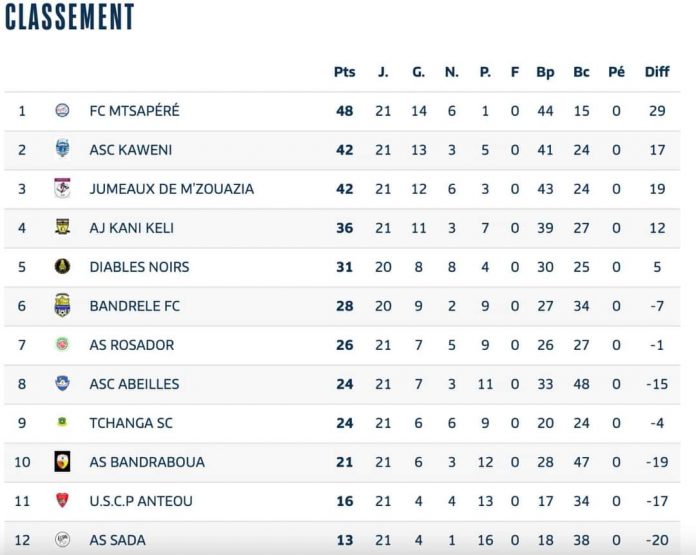Select the AS Bandraboua black logo
This screenshot has width=696, height=555.
click(62, 461)
